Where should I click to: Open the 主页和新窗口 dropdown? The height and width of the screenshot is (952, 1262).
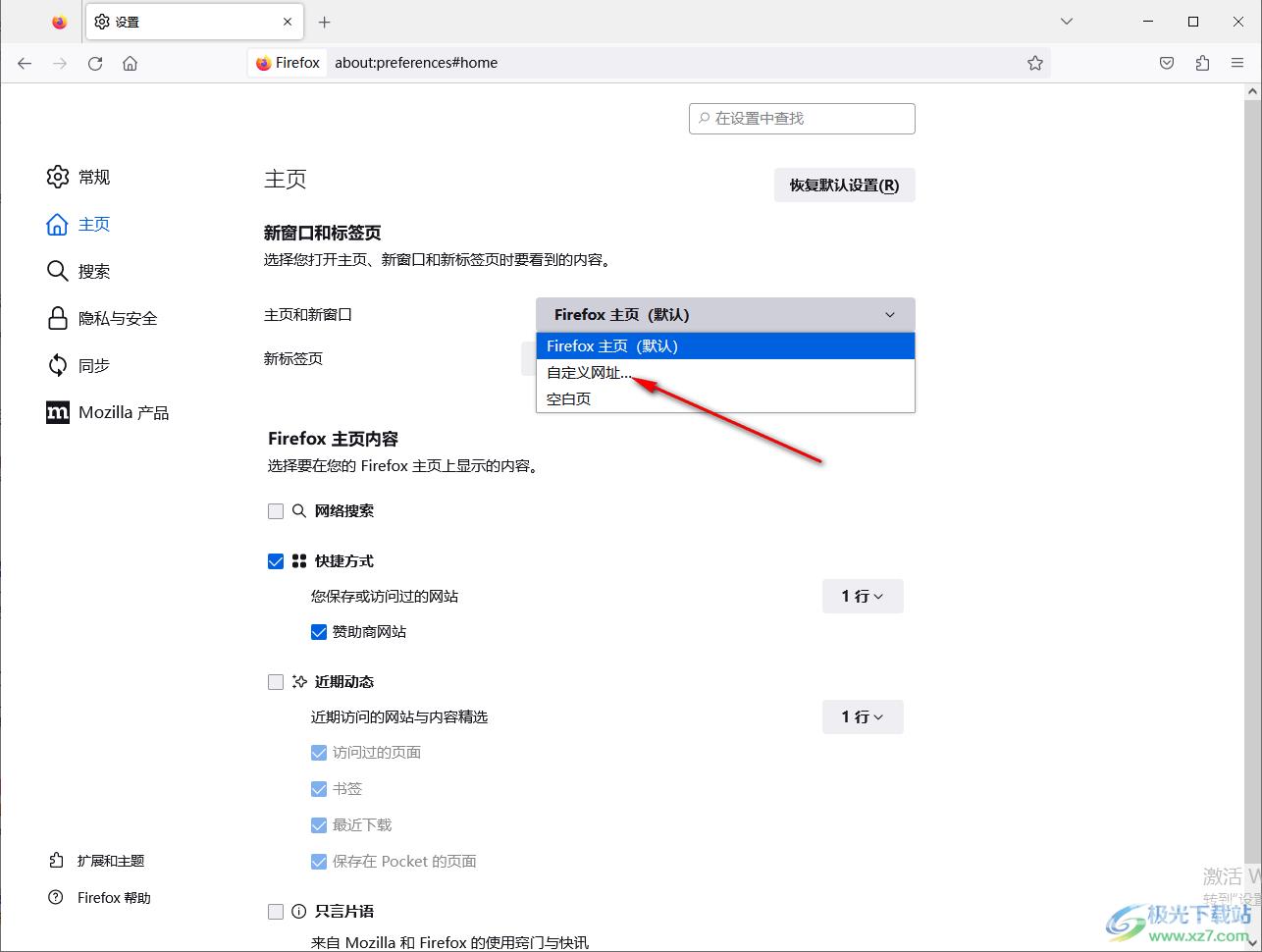tap(725, 315)
